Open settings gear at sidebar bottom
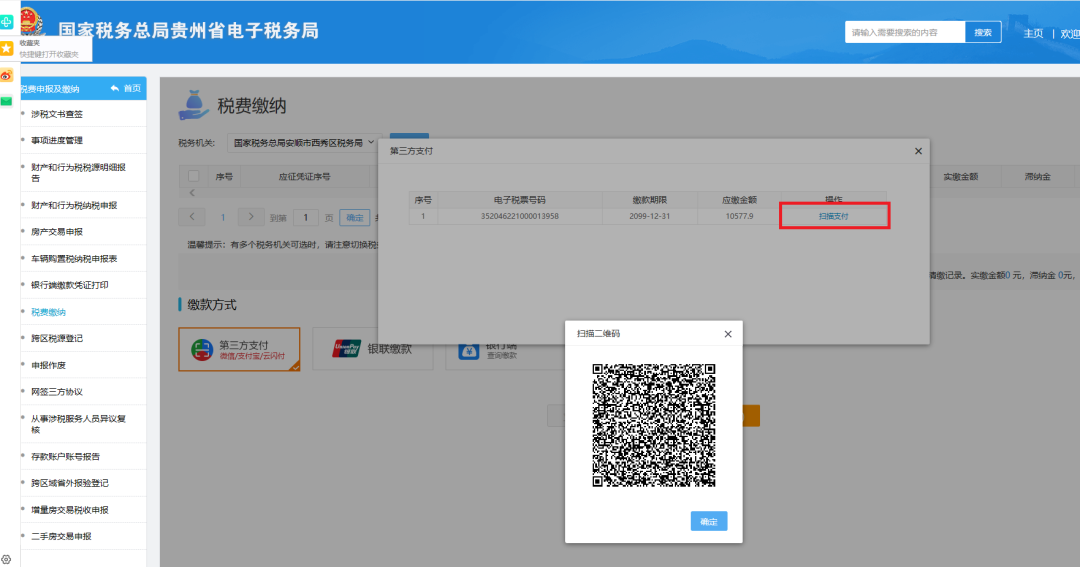 tap(6, 559)
